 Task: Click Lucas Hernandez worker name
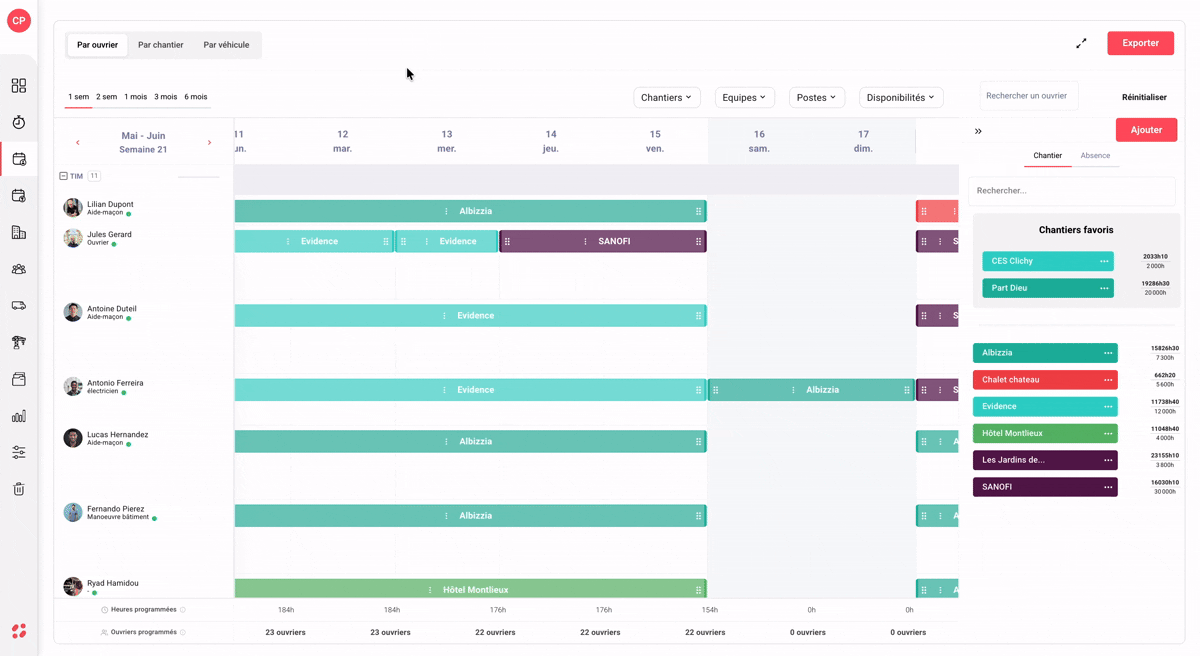[118, 435]
